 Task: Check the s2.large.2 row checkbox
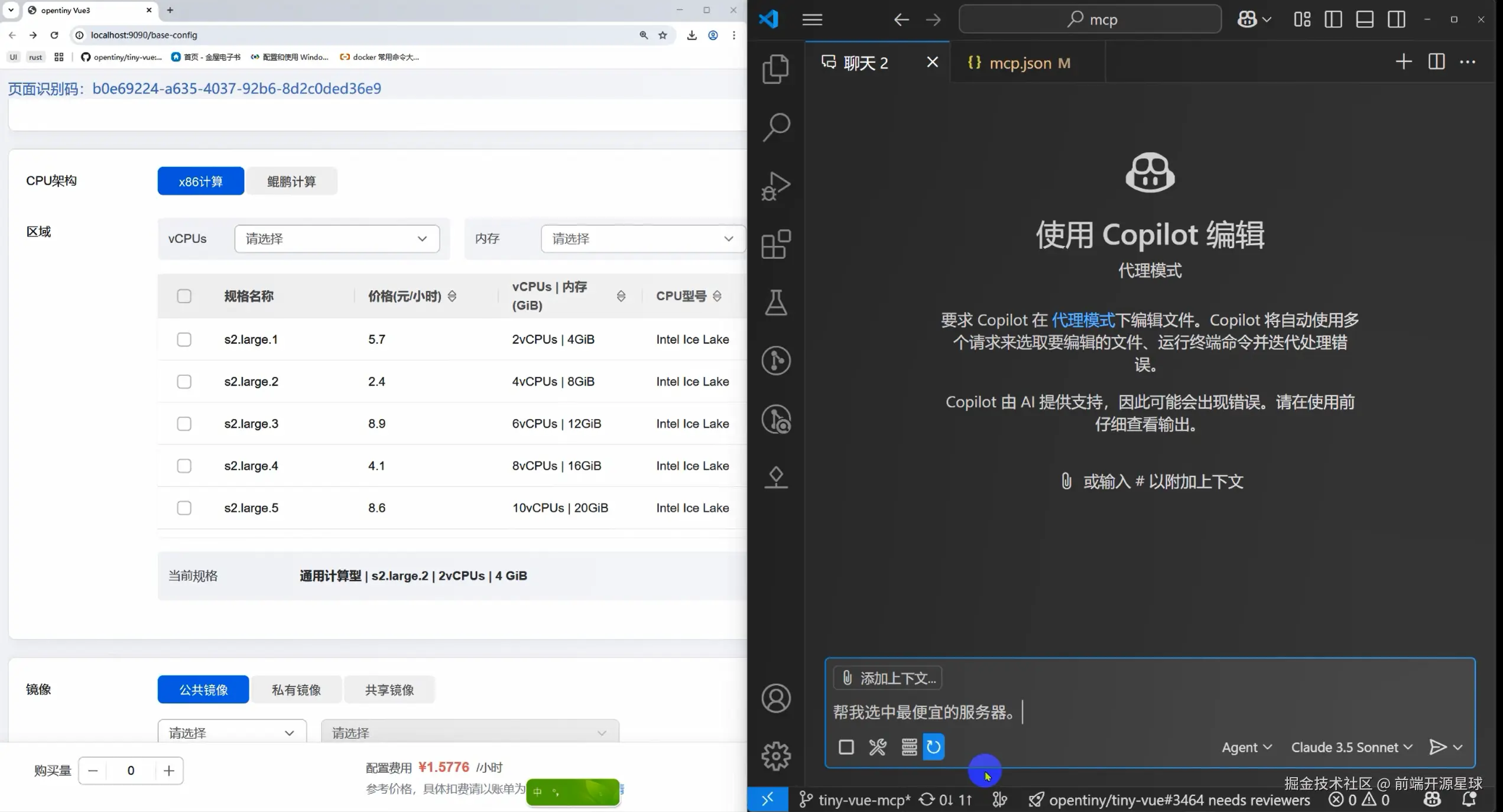click(x=184, y=381)
